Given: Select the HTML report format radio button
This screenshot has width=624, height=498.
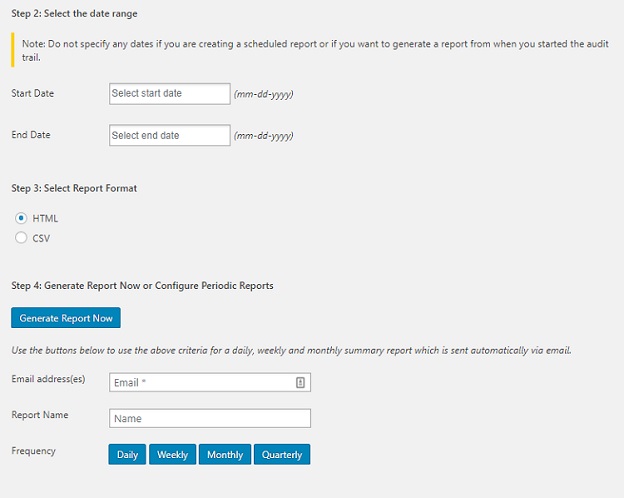Looking at the screenshot, I should (x=21, y=218).
